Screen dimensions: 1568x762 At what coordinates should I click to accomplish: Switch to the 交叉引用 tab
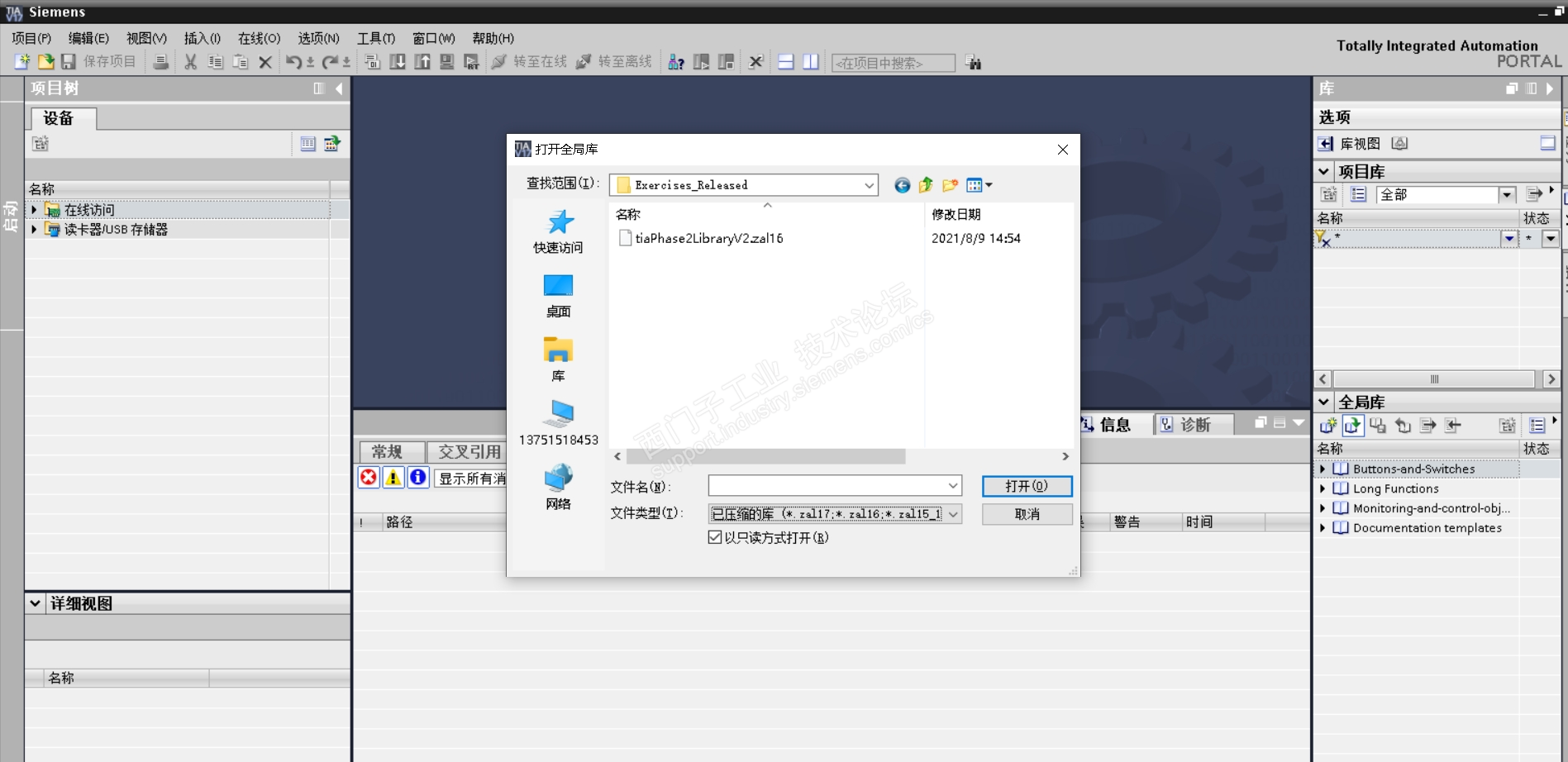(469, 451)
